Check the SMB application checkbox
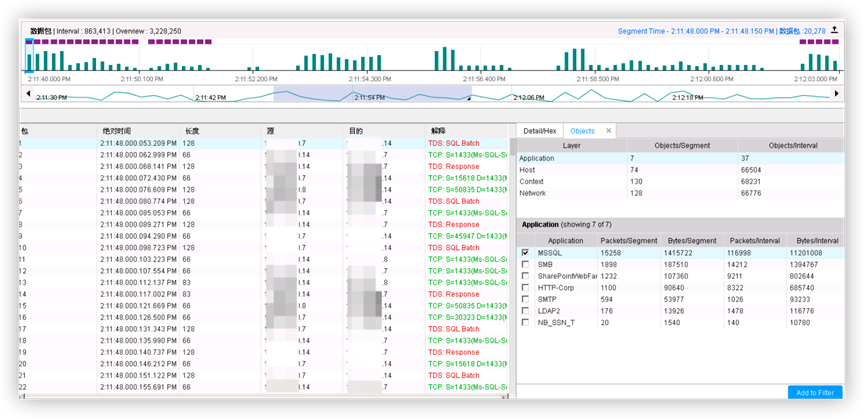The image size is (864, 418). 526,264
